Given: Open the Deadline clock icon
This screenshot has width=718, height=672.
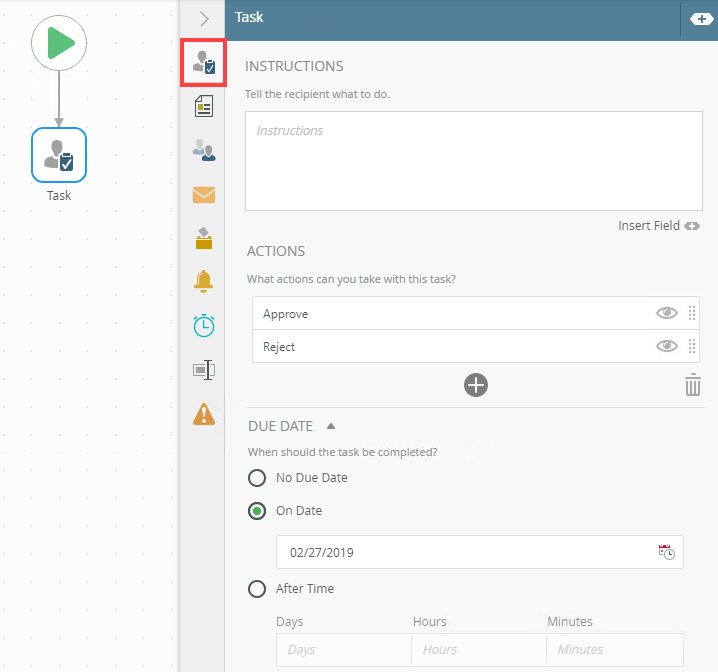Looking at the screenshot, I should tap(204, 325).
